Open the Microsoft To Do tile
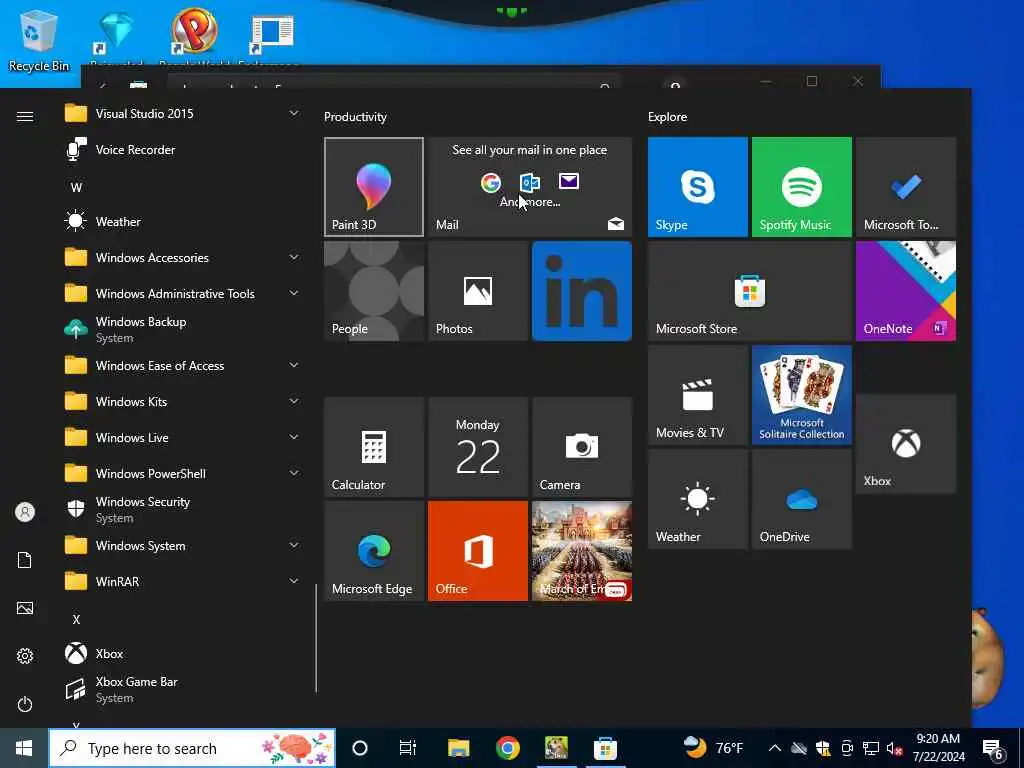Screen dimensions: 1024x768 [x=906, y=187]
